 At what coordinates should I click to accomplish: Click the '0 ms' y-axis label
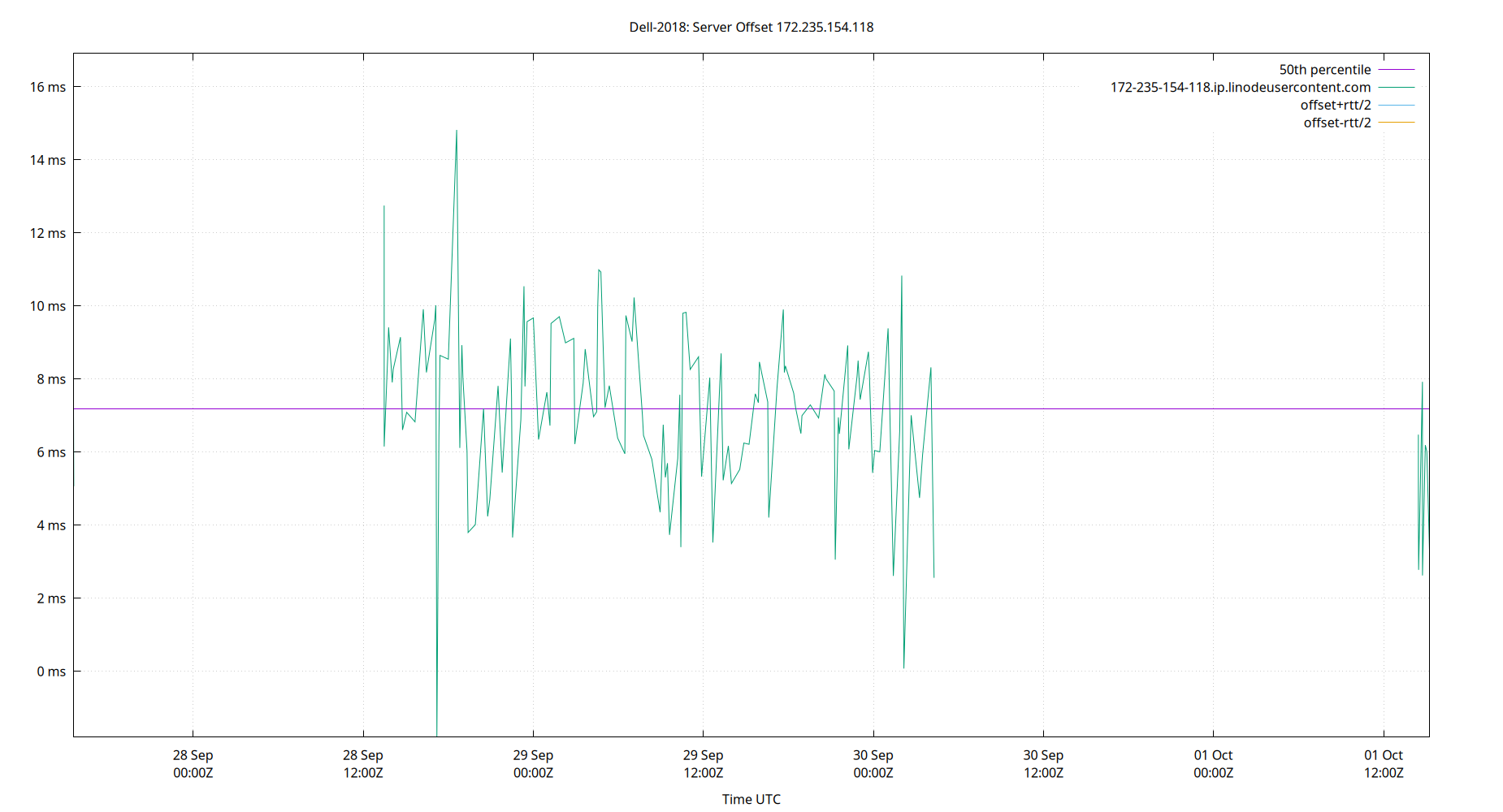51,672
